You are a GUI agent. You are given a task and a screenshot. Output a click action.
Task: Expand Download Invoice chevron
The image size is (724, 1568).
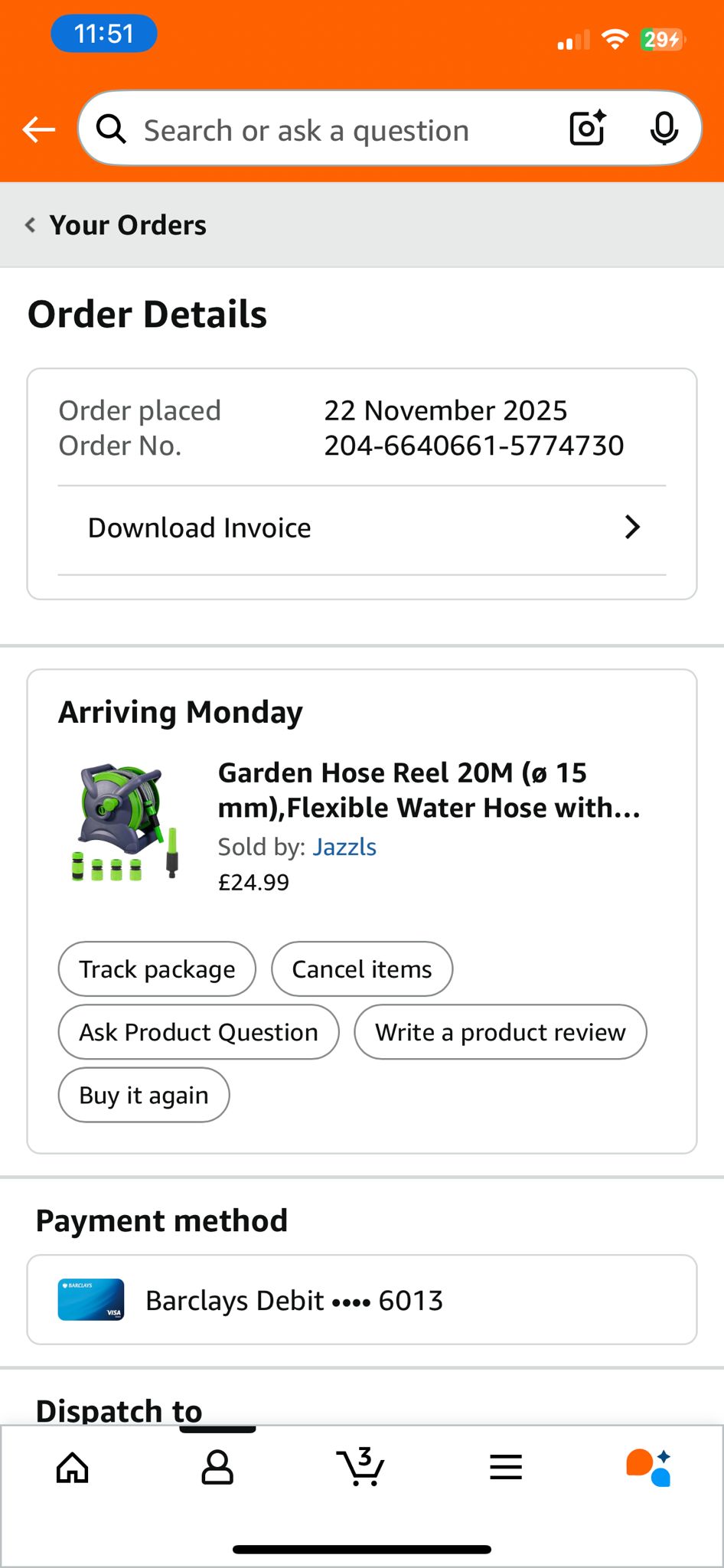point(632,528)
